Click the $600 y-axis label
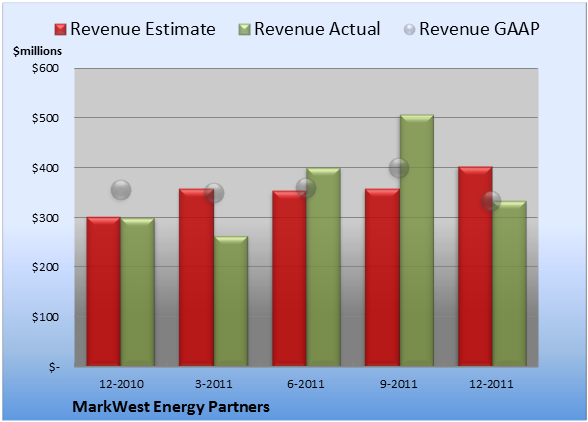 45,68
